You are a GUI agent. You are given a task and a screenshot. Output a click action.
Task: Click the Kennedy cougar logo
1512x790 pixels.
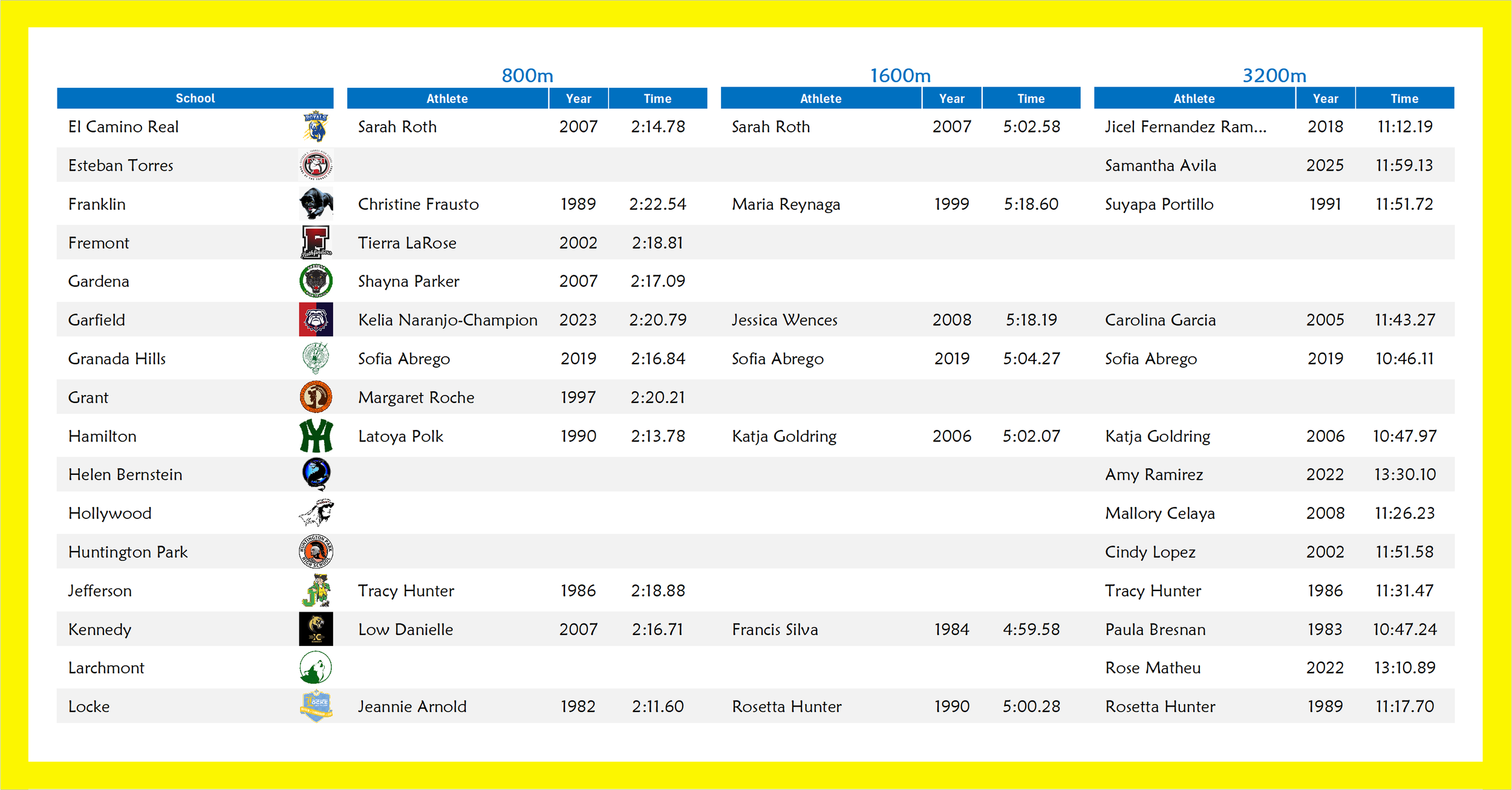click(316, 629)
